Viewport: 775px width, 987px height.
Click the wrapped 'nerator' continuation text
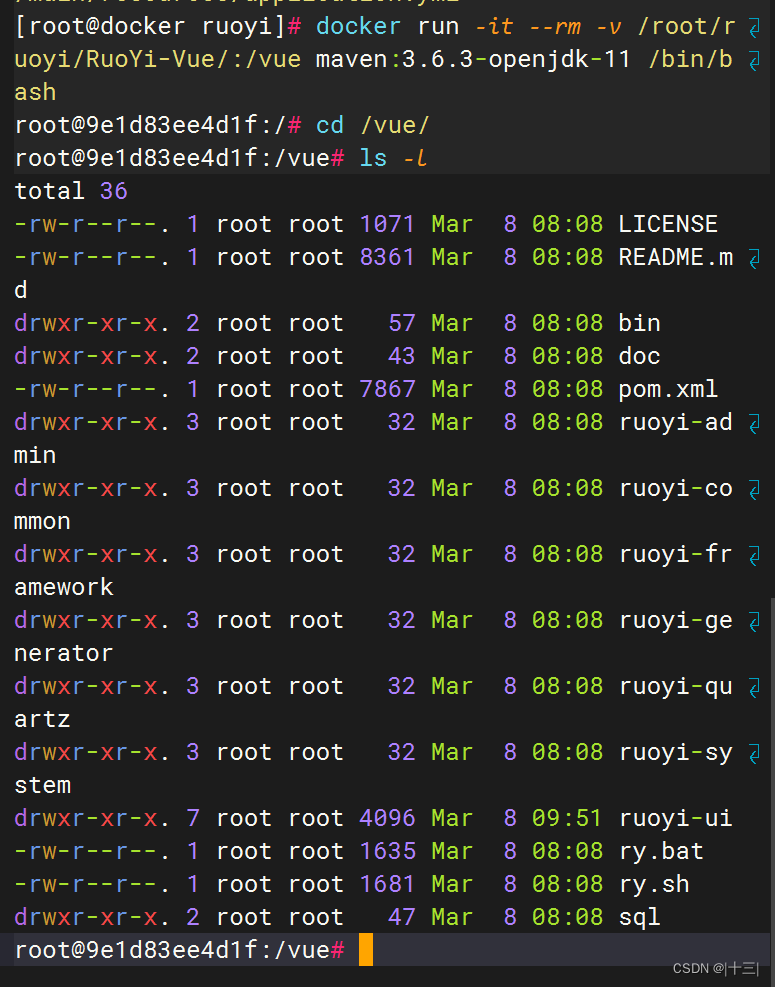[64, 653]
